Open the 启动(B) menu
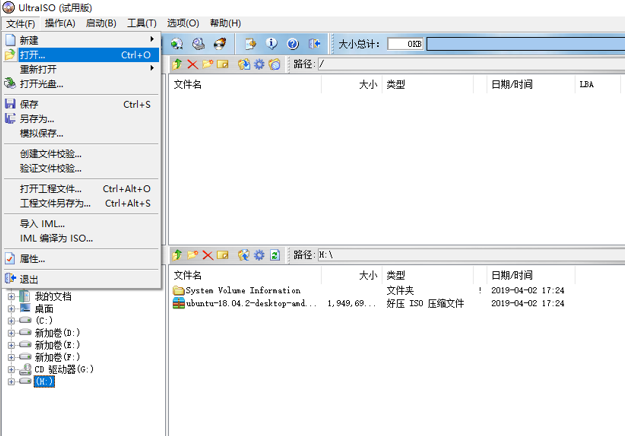 pyautogui.click(x=101, y=24)
